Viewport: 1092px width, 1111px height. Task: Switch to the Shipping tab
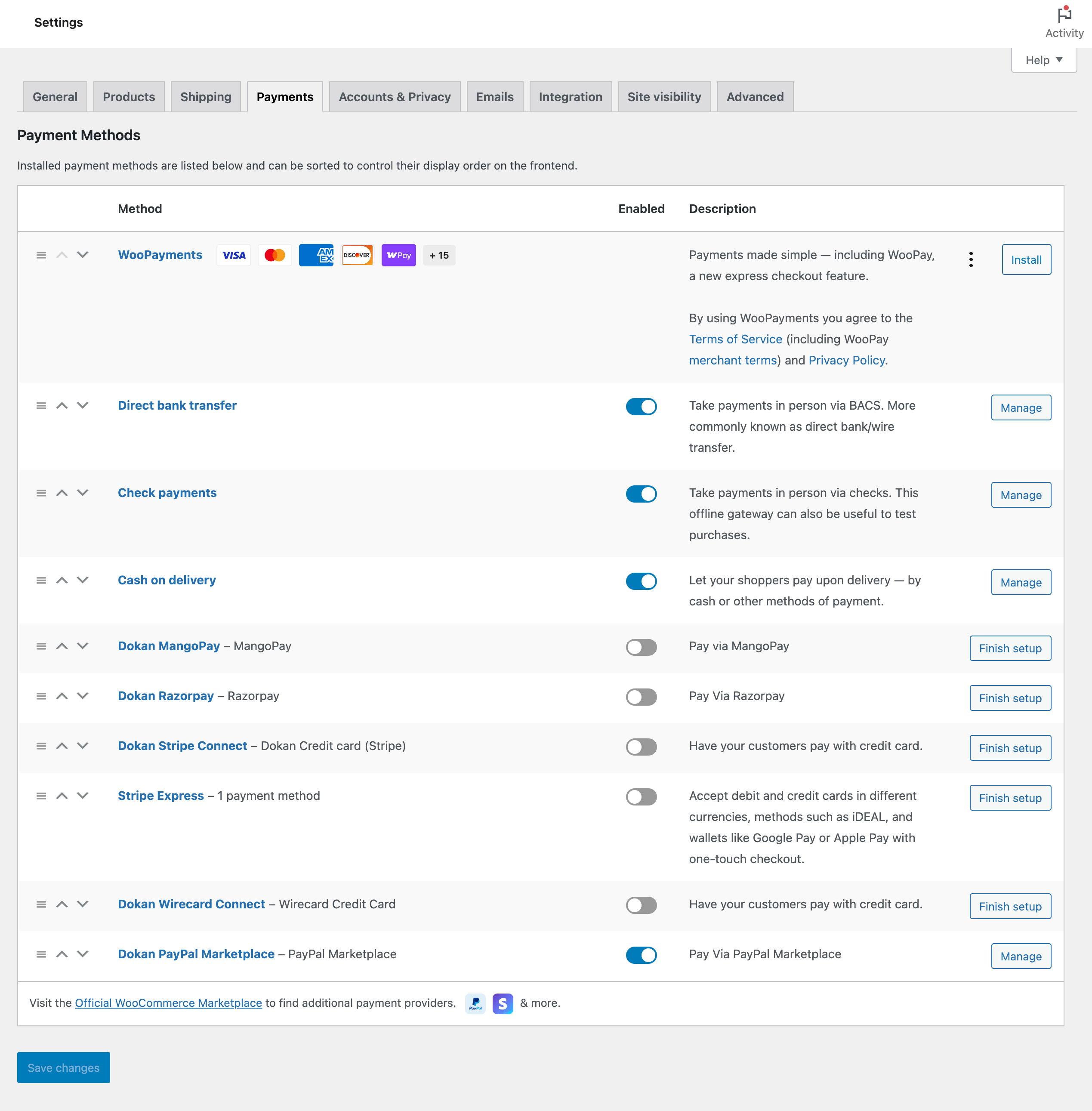206,97
